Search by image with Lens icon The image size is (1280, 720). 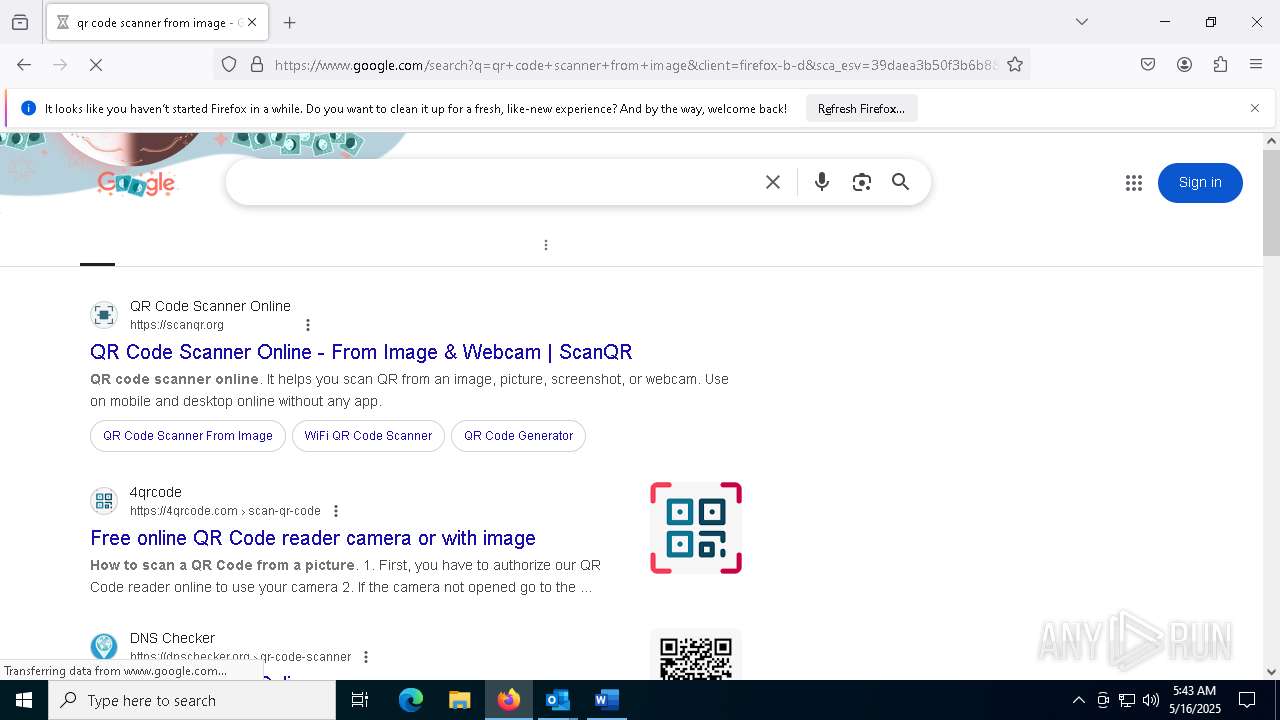862,182
